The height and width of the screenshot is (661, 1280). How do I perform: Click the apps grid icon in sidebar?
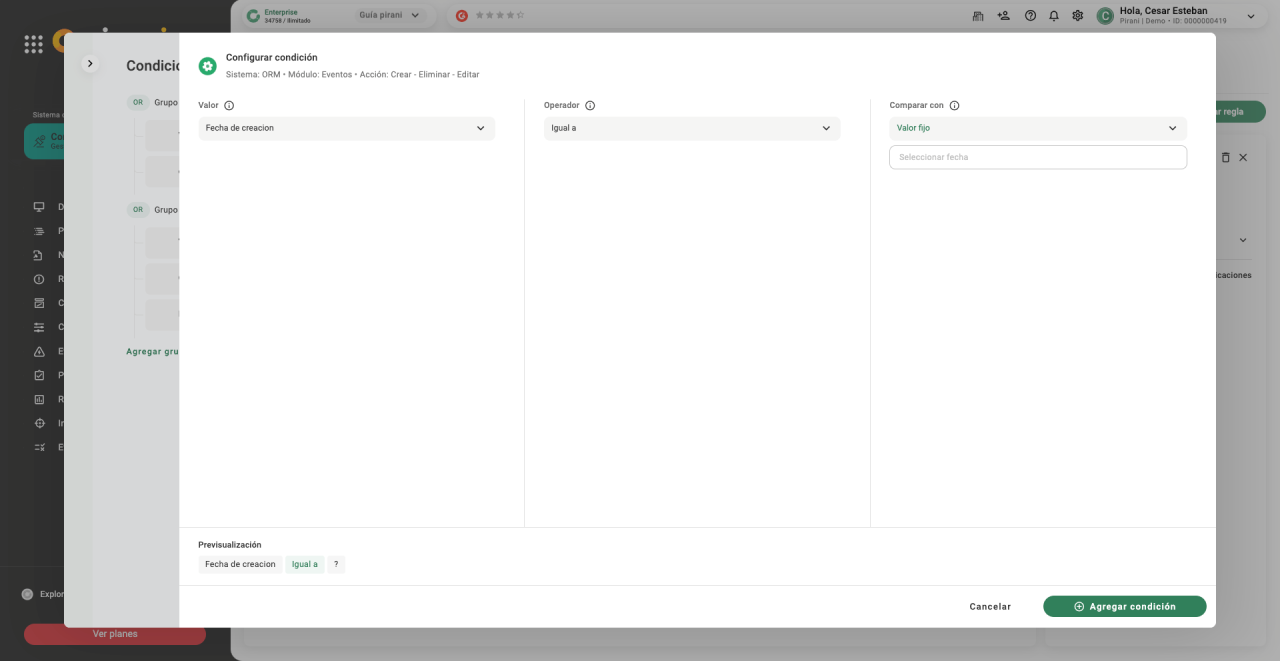click(33, 44)
